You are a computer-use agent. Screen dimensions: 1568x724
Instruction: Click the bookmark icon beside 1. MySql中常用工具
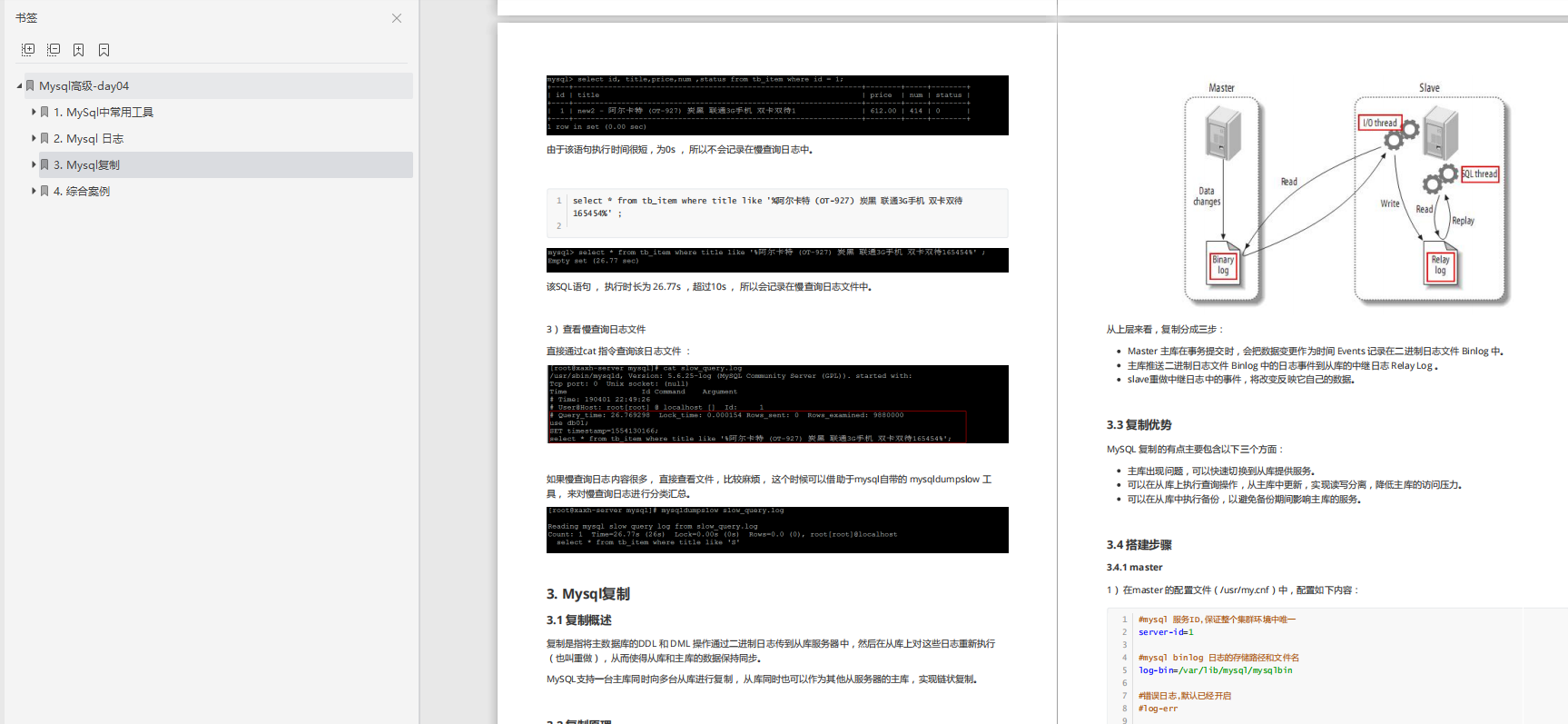[44, 112]
